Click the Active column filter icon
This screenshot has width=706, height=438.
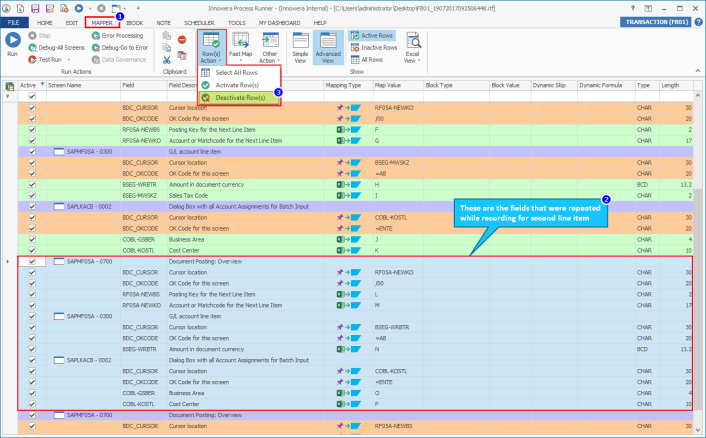[x=43, y=86]
